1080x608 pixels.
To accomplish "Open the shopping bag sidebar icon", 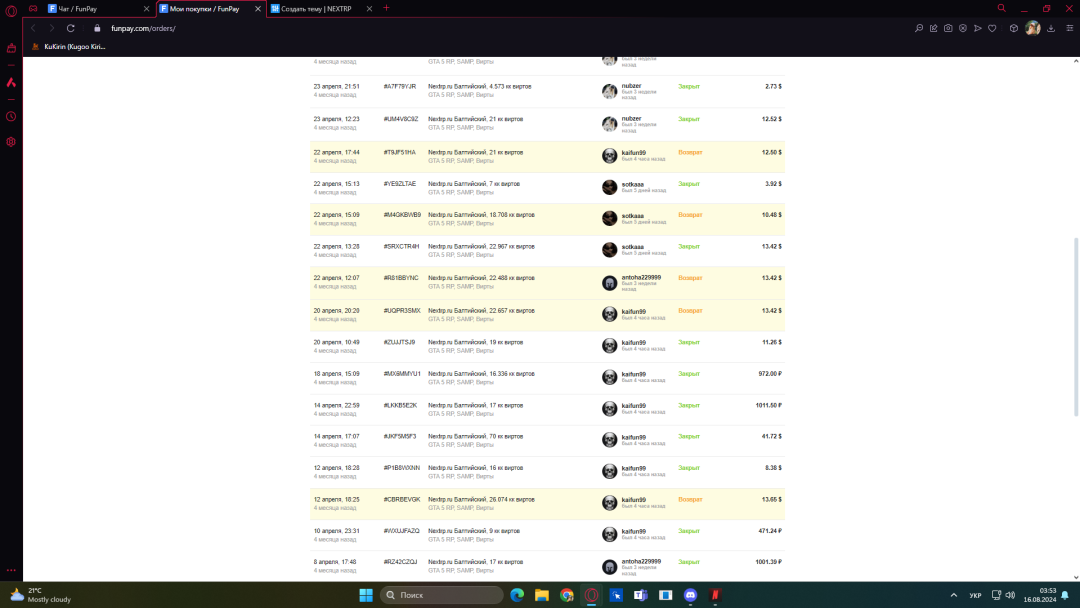I will pos(11,48).
